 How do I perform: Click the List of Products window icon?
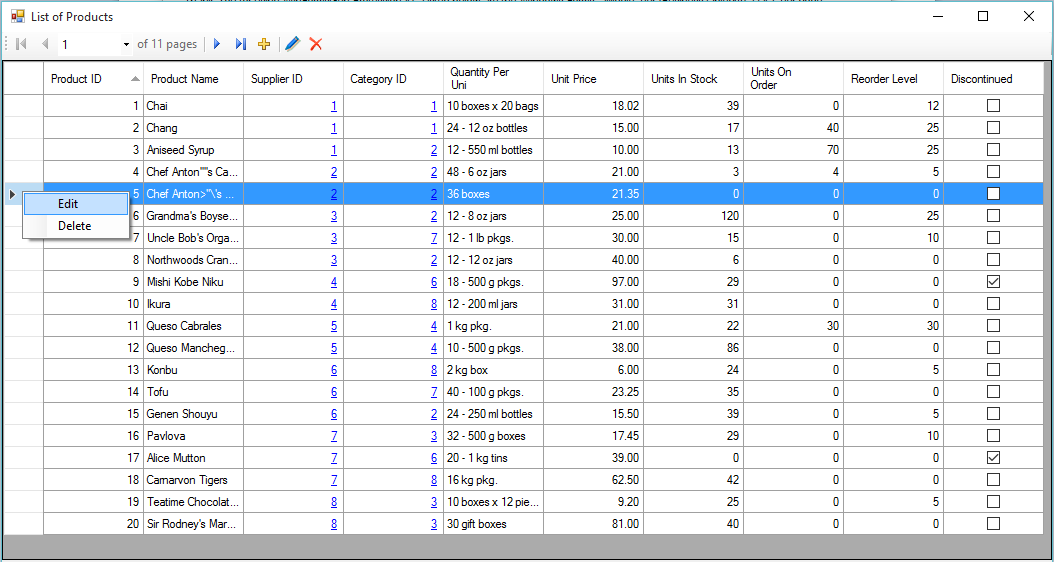coord(17,17)
